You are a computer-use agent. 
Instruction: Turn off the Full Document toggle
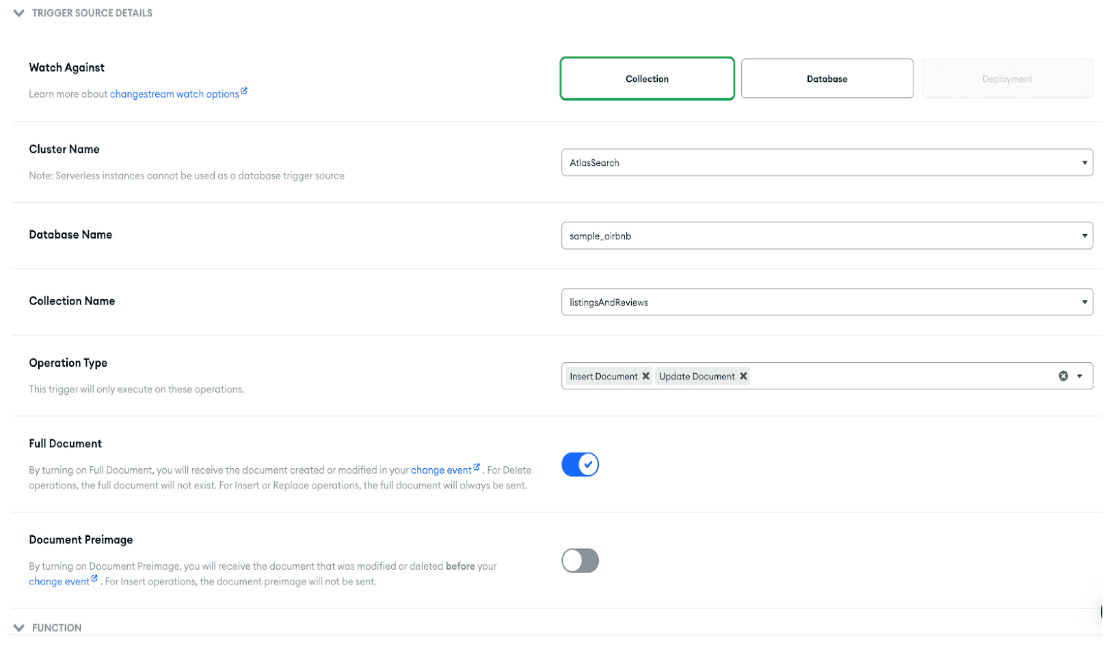[x=580, y=465]
